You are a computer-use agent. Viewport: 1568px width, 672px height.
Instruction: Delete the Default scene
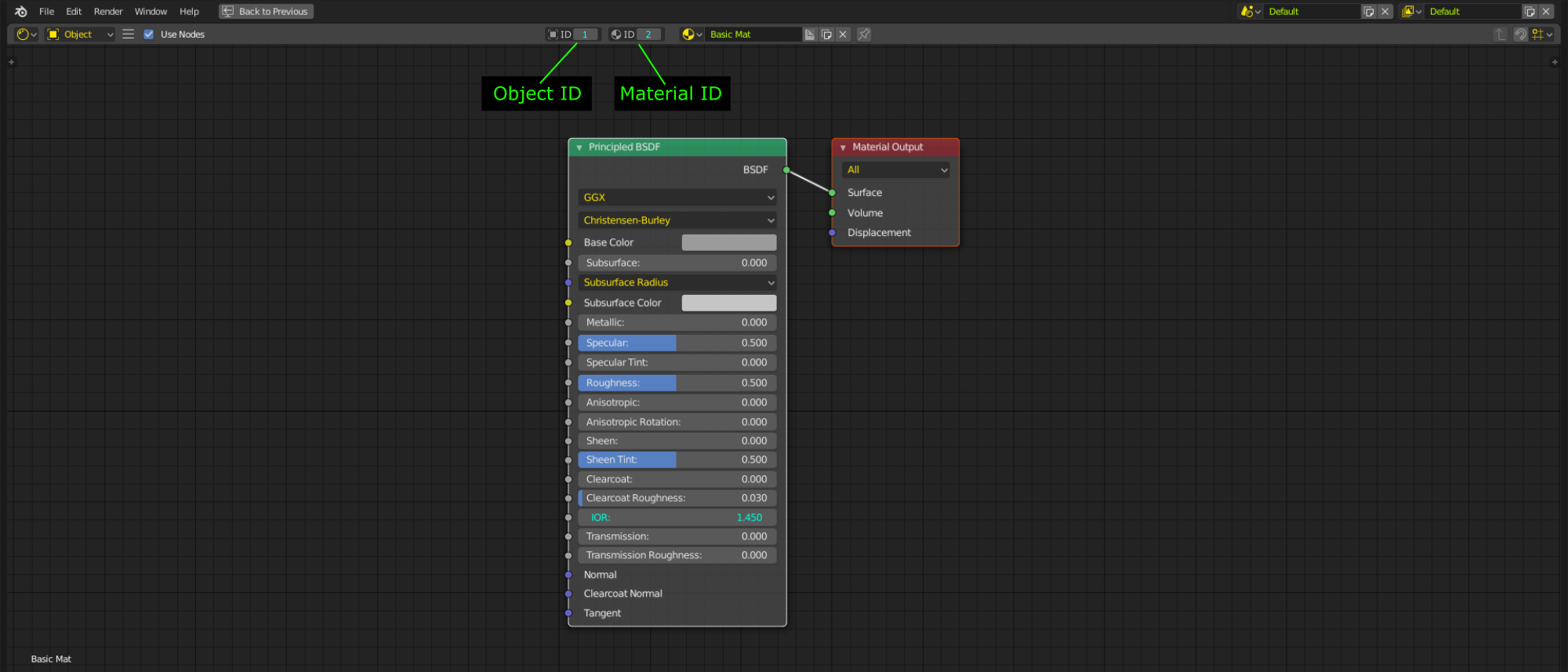click(x=1385, y=12)
